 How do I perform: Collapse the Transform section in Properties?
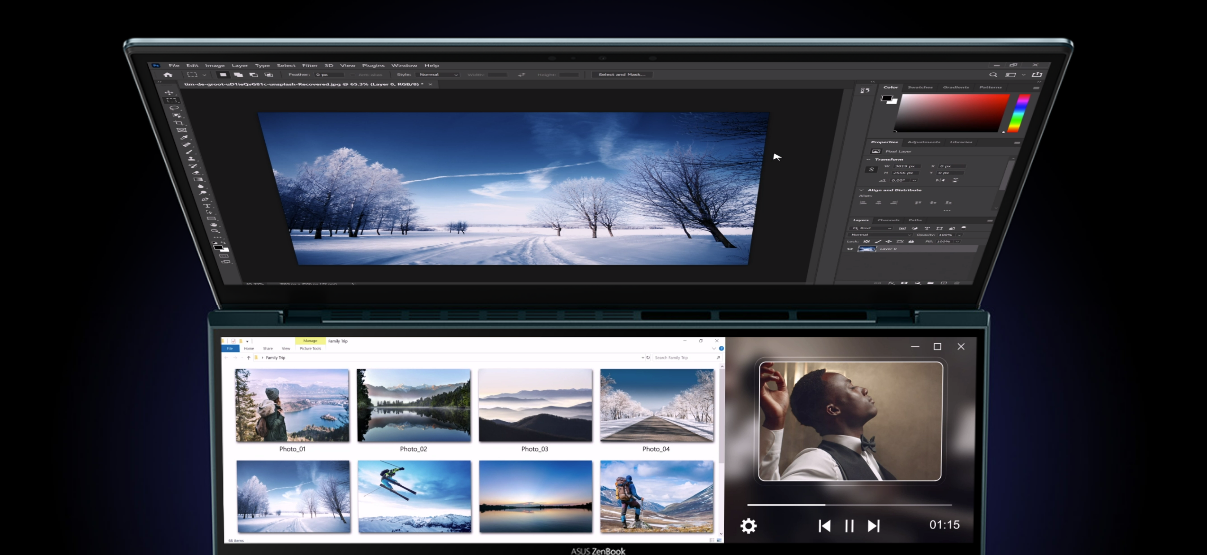coord(869,160)
